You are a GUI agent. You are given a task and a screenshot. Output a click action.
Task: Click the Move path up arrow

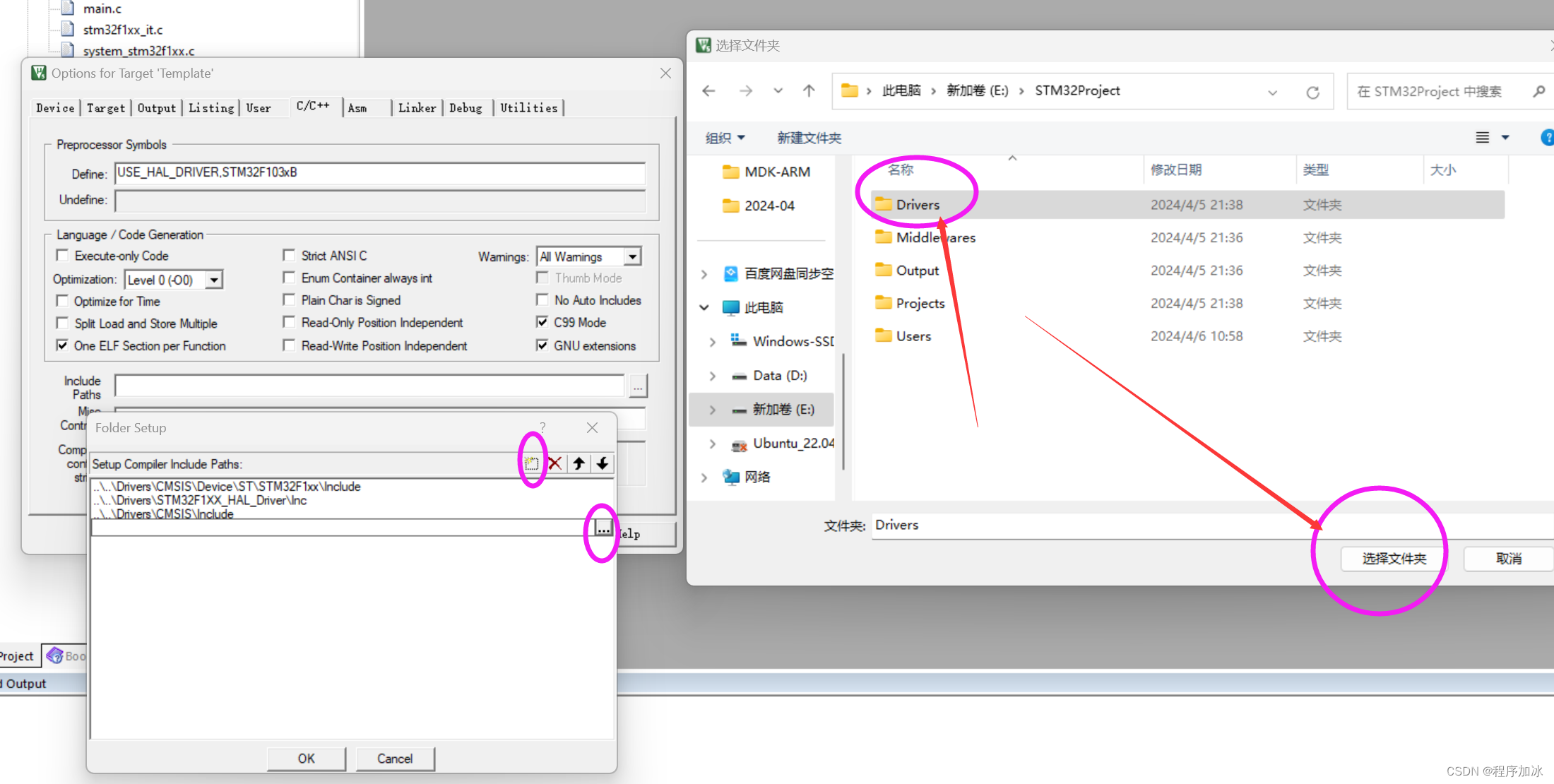pos(579,463)
